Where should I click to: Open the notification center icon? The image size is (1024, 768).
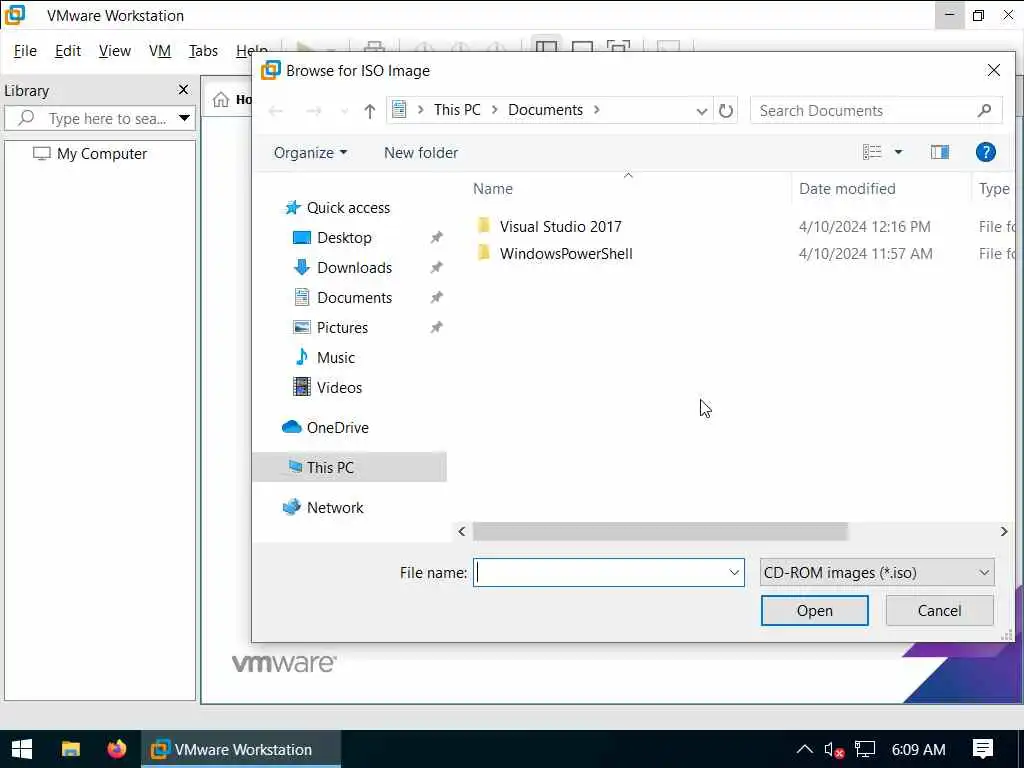[983, 749]
